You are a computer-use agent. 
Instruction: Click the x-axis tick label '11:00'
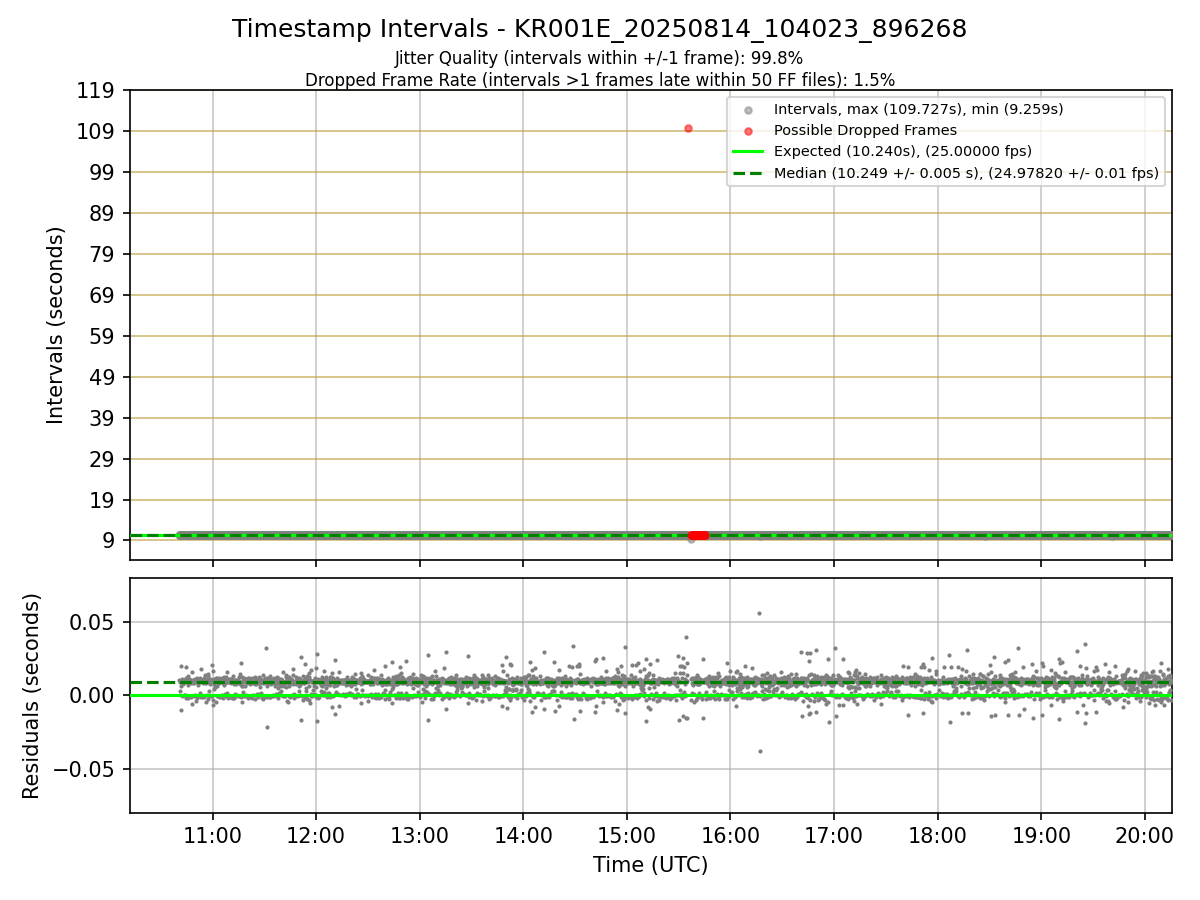click(212, 834)
